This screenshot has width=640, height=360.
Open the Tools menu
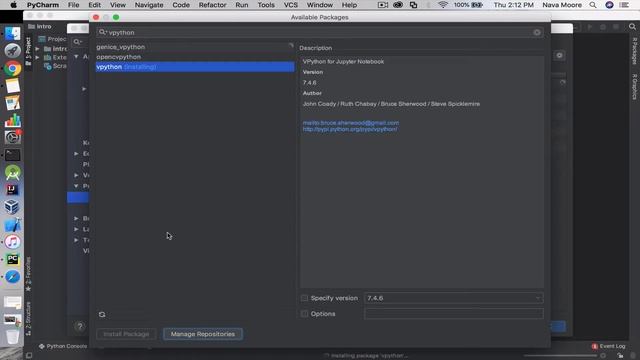click(x=266, y=5)
